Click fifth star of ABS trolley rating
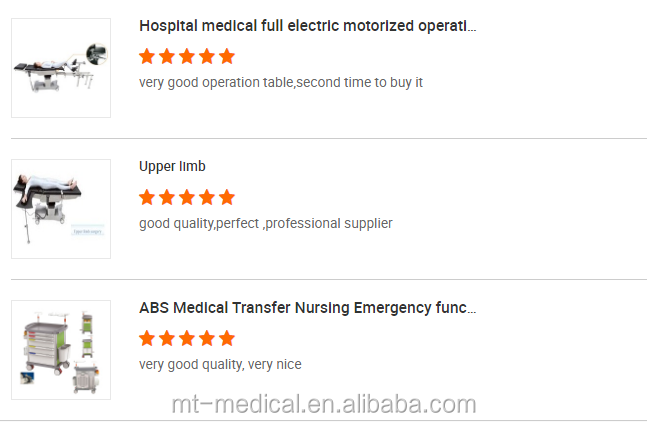This screenshot has width=647, height=422. (x=227, y=338)
